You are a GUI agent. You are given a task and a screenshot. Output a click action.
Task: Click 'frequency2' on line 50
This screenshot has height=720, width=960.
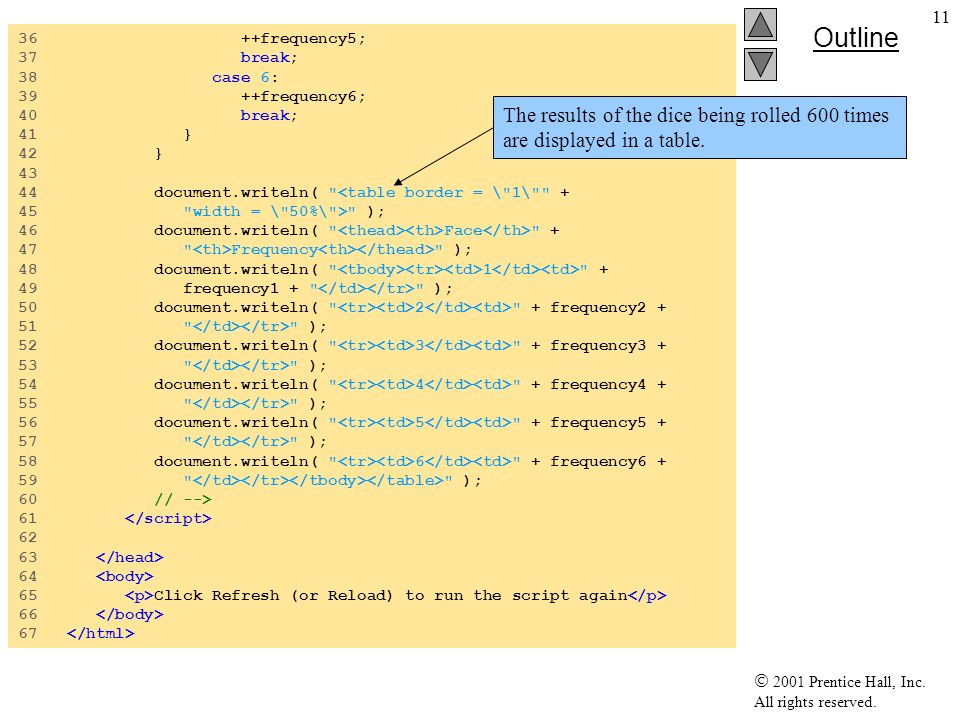(598, 307)
